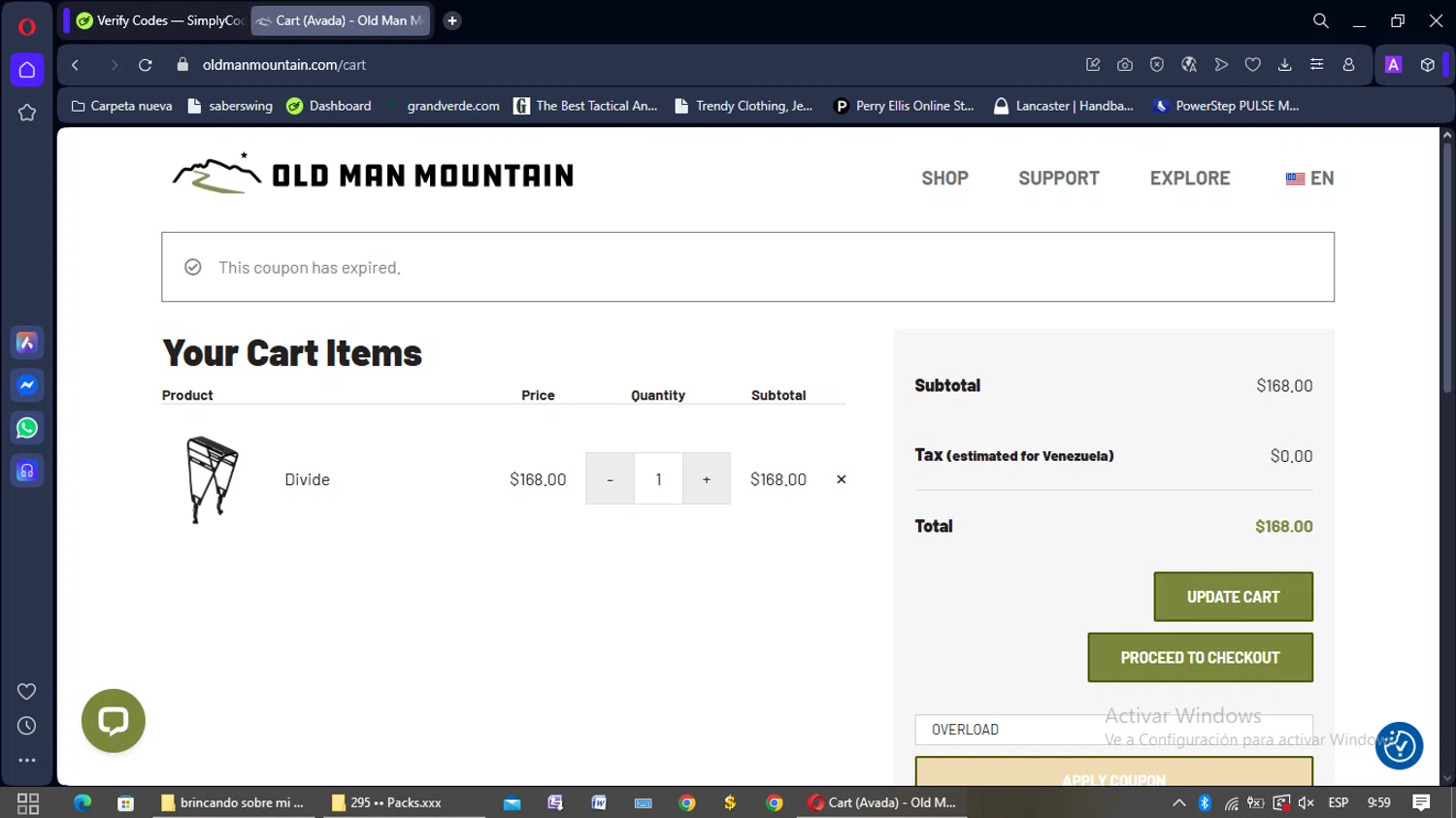The image size is (1456, 818).
Task: Click UPDATE CART button
Action: point(1234,597)
